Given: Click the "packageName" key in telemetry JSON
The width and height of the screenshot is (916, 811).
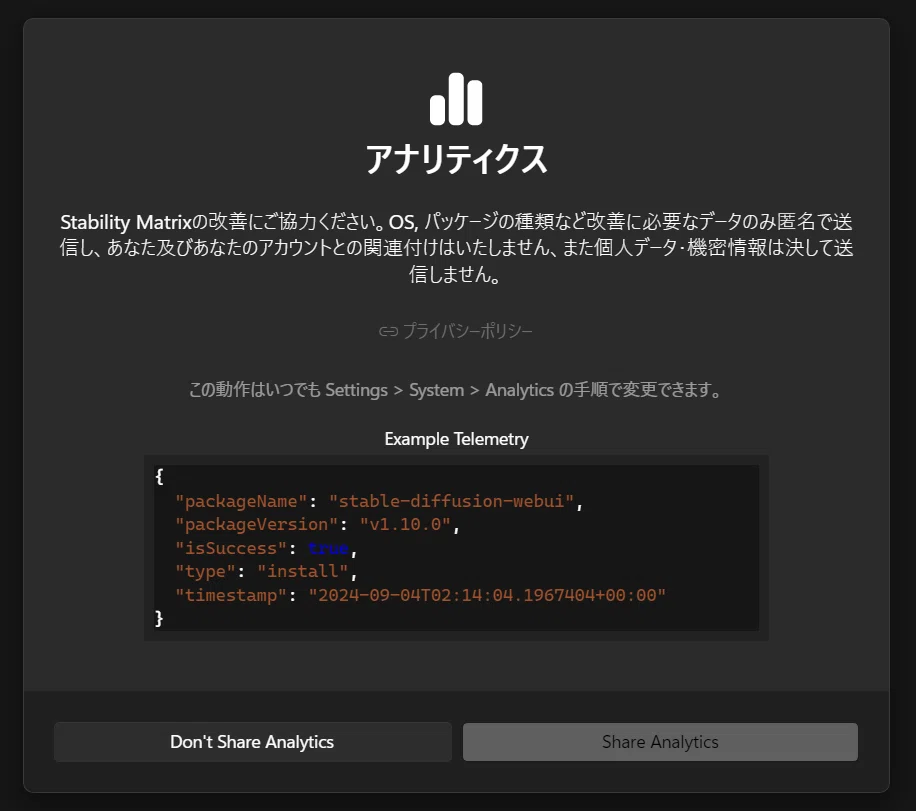Looking at the screenshot, I should 241,501.
